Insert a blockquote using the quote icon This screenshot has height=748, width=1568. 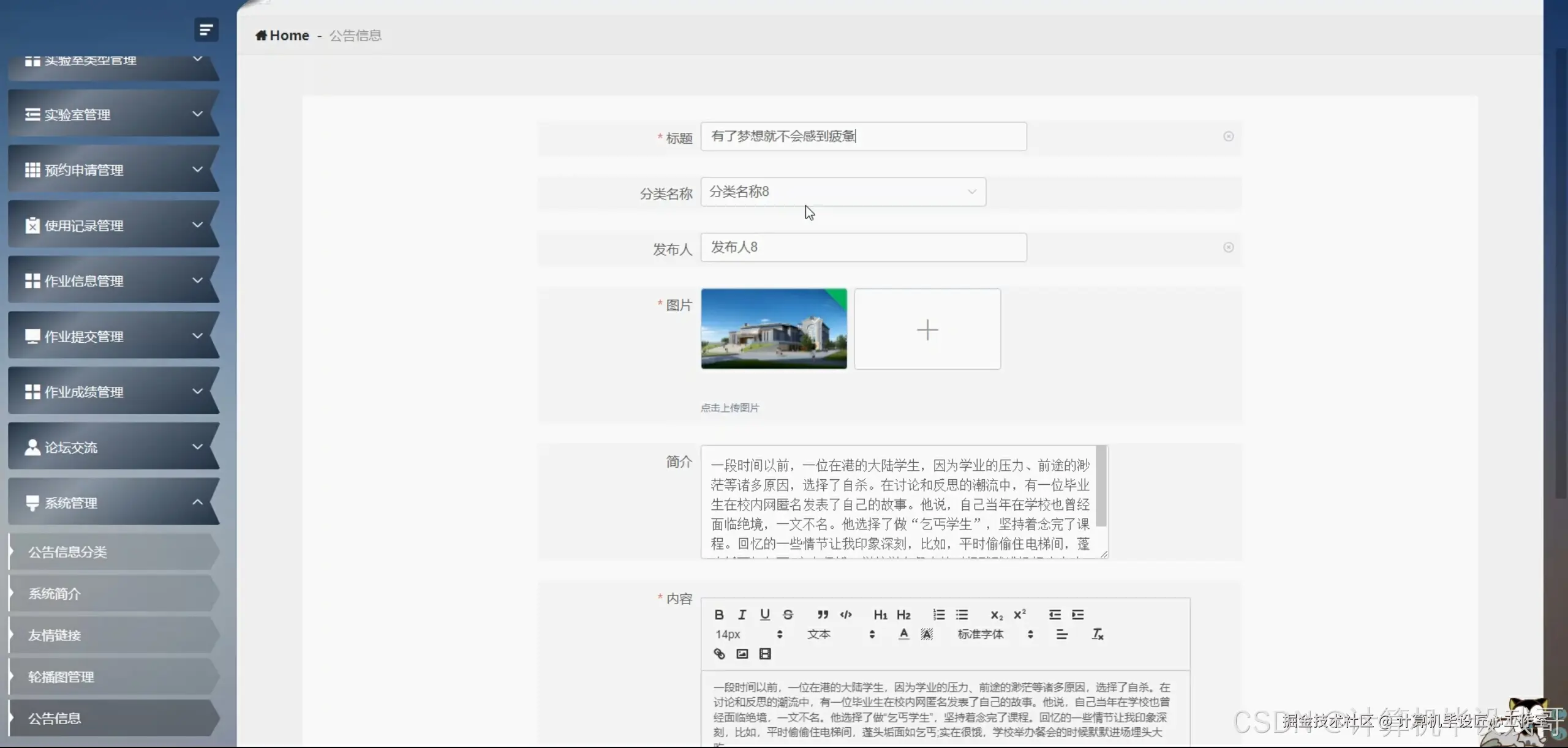tap(823, 615)
